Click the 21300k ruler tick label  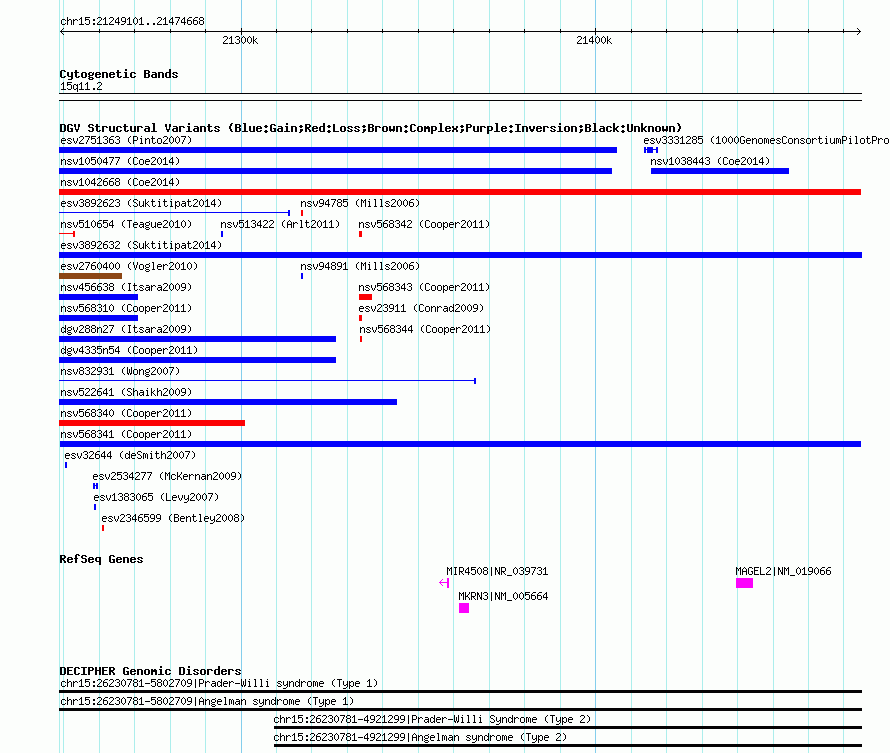pyautogui.click(x=240, y=40)
